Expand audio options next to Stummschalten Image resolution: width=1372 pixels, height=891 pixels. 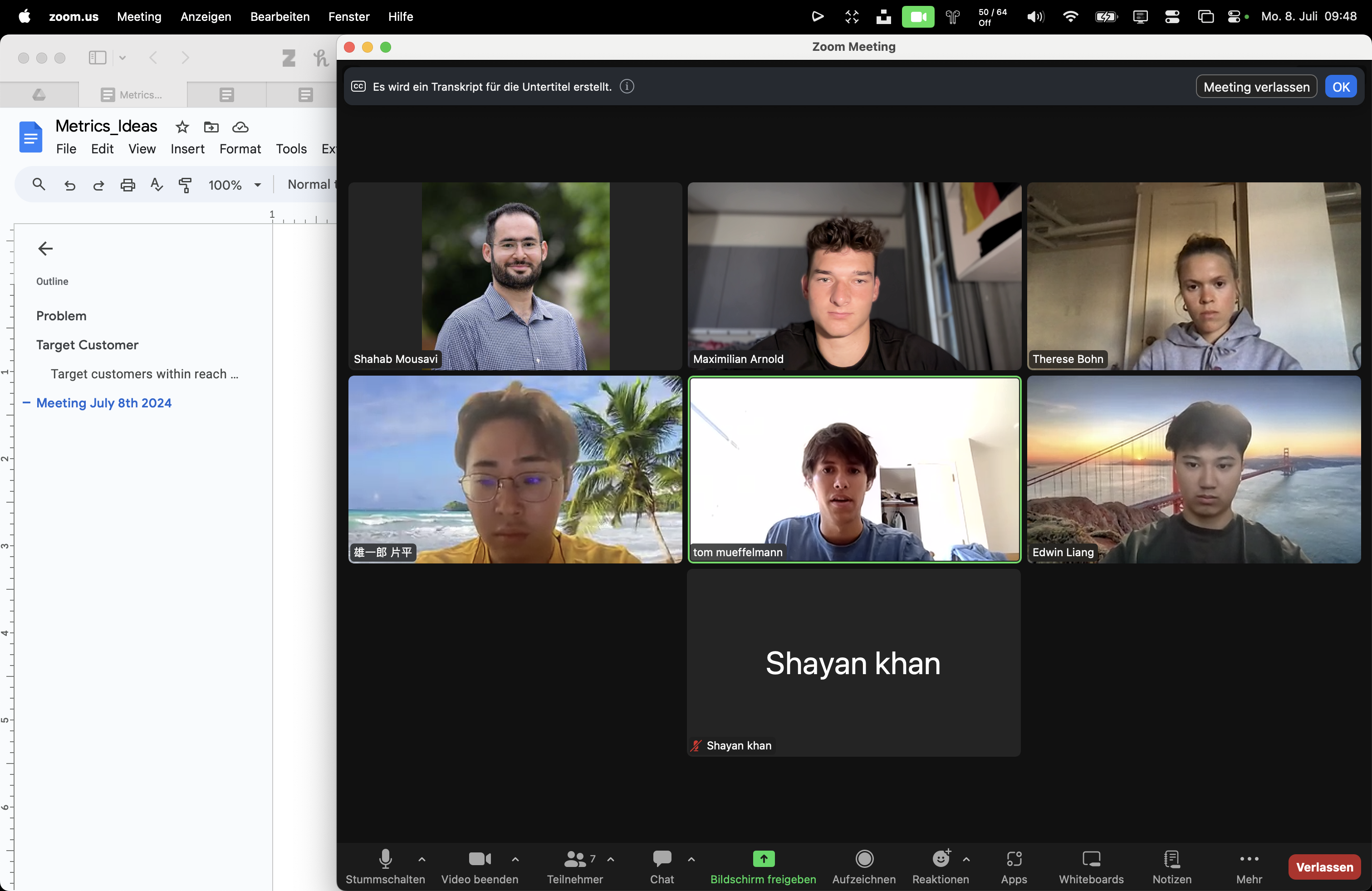click(x=422, y=859)
